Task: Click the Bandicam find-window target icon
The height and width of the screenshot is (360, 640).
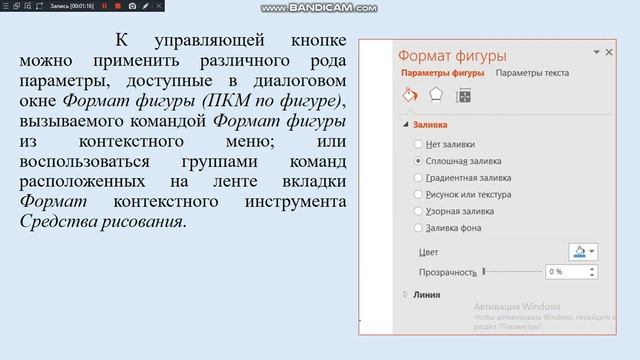Action: [x=28, y=6]
